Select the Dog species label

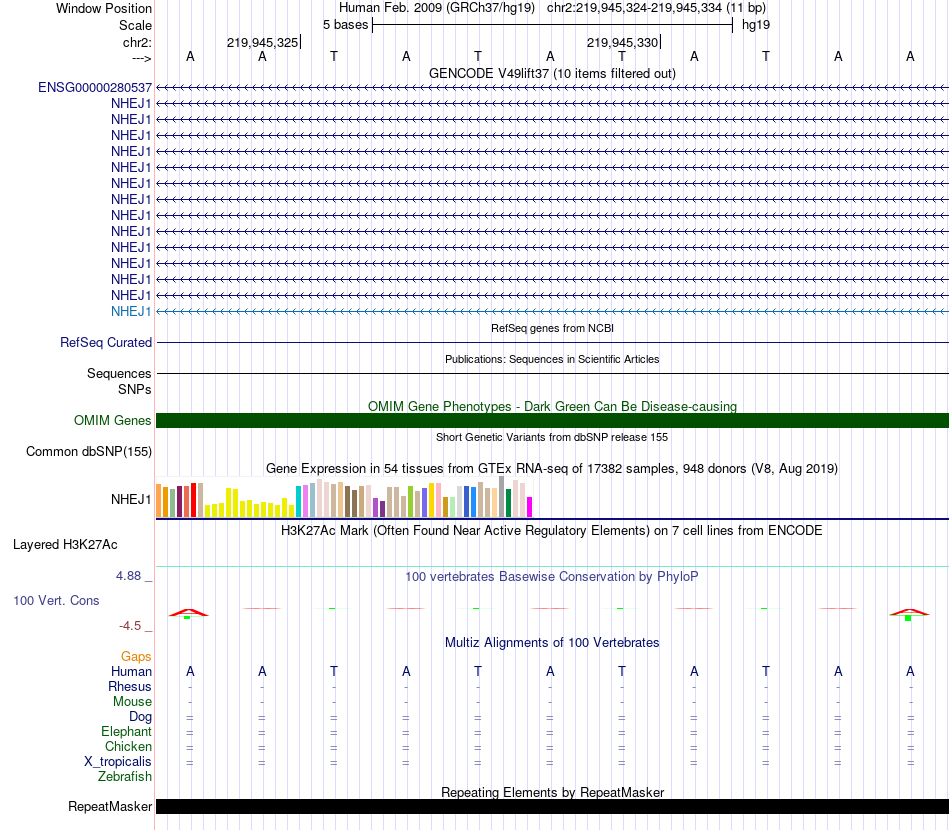(140, 717)
